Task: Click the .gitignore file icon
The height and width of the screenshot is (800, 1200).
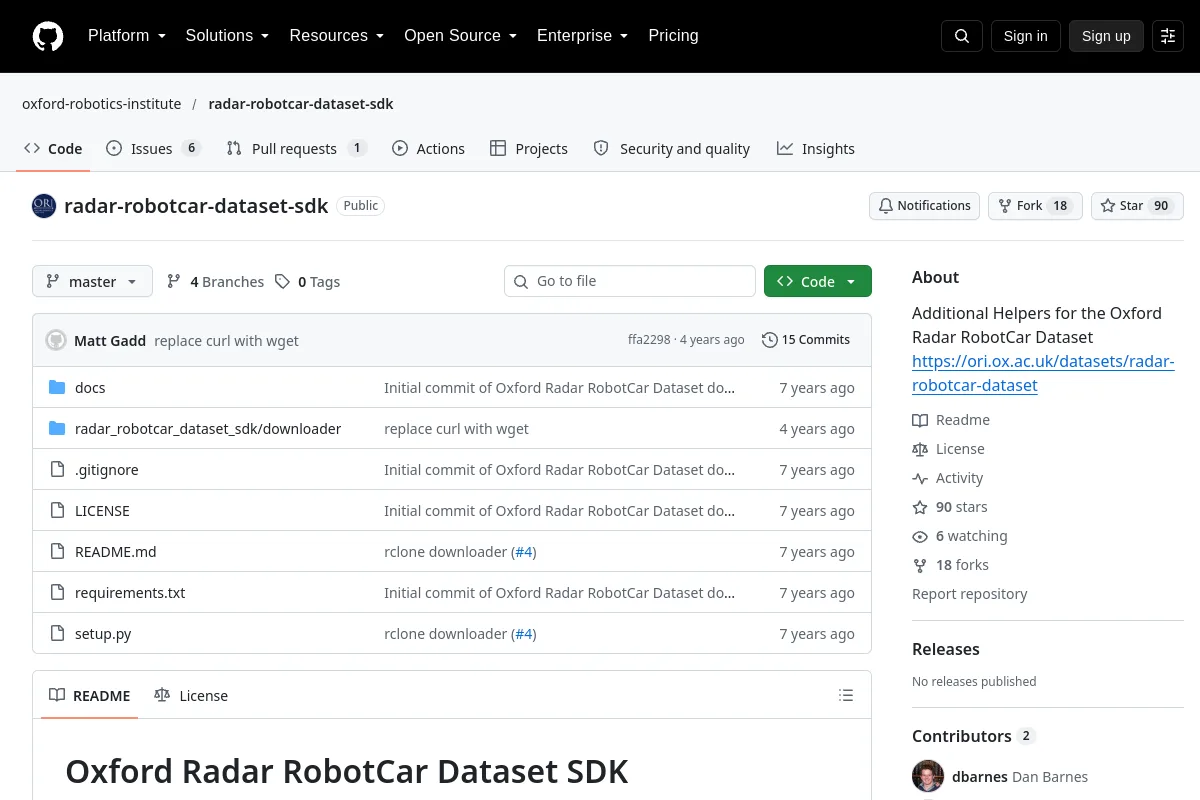Action: pos(57,470)
